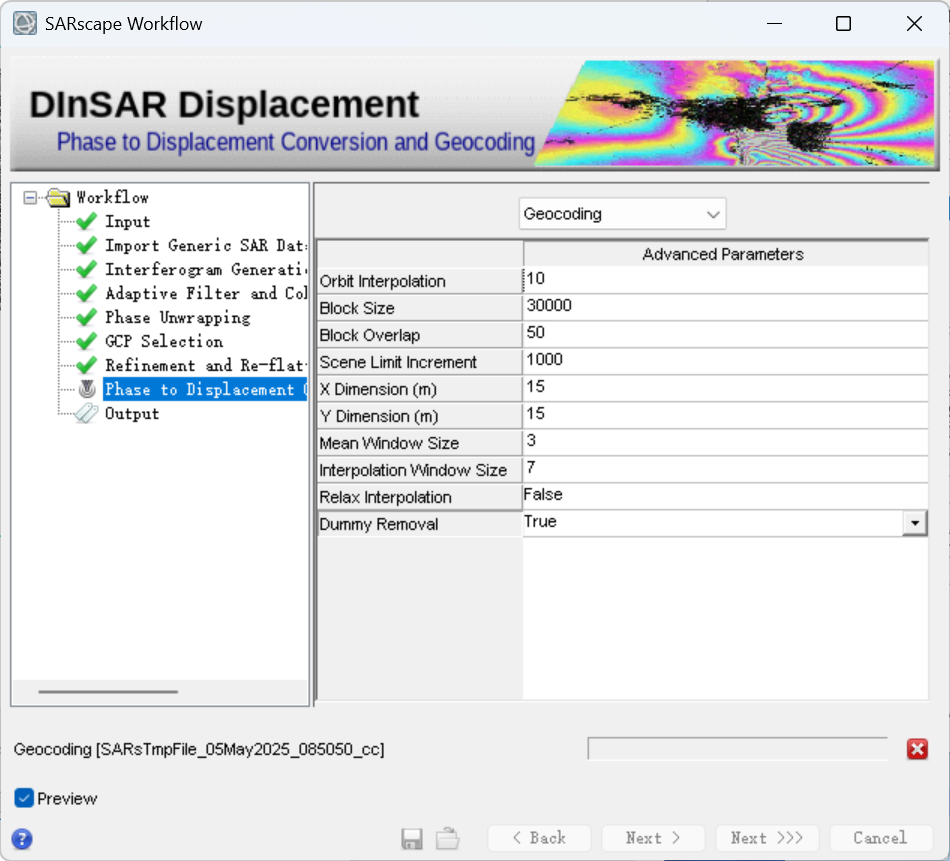Click checkmark beside Import Generic SAR Data
950x861 pixels.
click(x=87, y=245)
